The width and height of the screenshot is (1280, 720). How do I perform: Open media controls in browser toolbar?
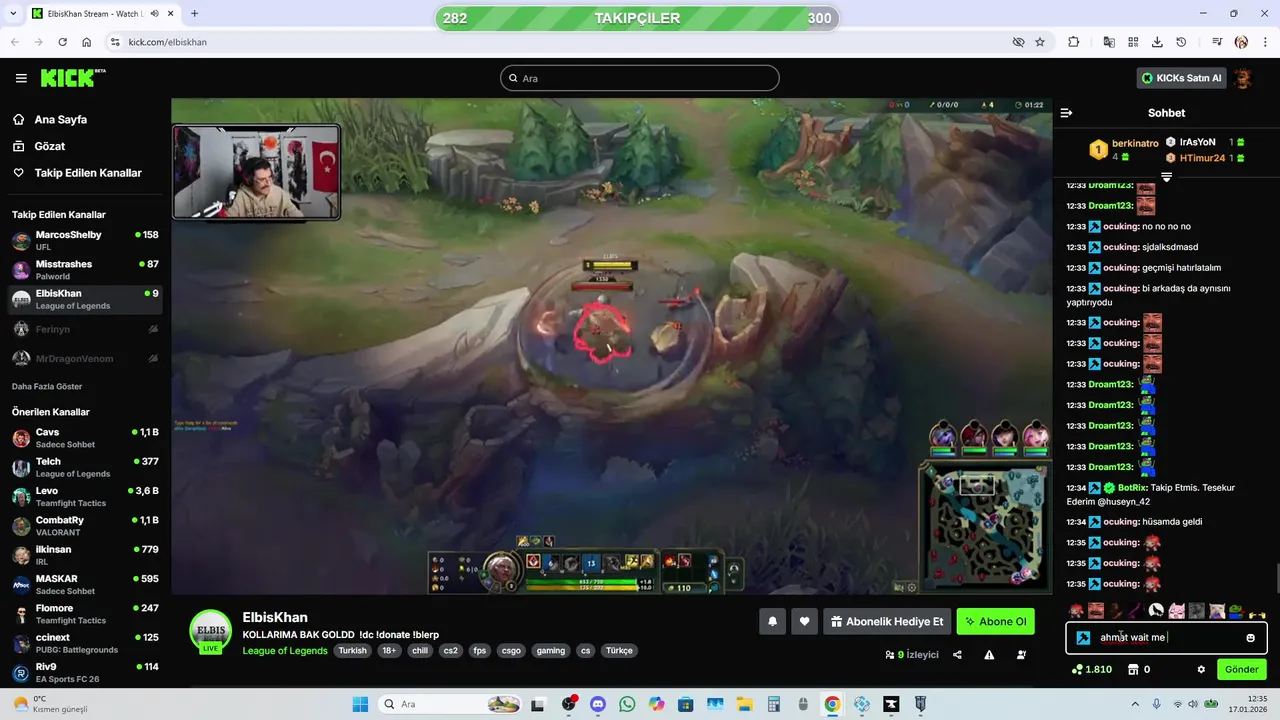(1217, 42)
